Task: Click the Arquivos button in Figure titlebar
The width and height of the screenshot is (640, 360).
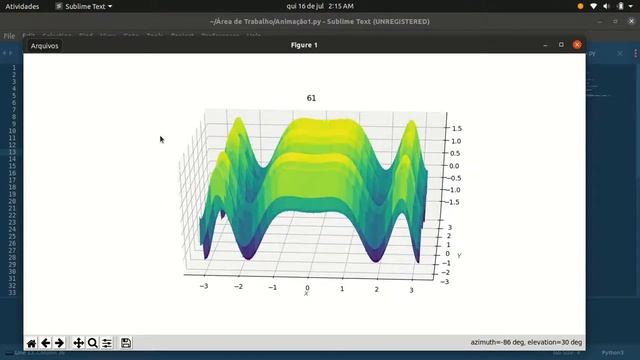Action: click(44, 46)
